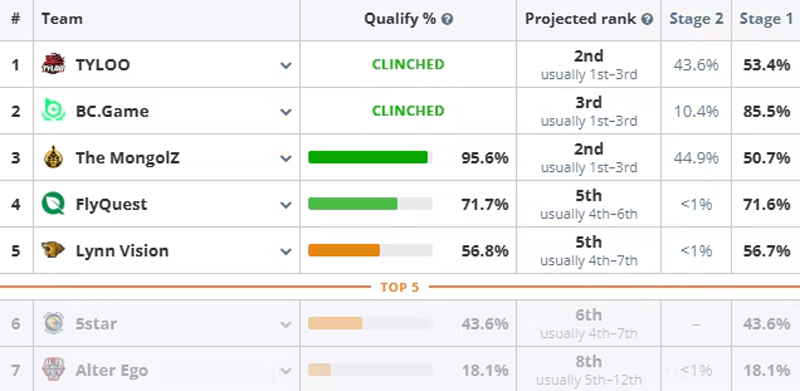800x391 pixels.
Task: Sort by the Stage 1 column header
Action: [766, 19]
